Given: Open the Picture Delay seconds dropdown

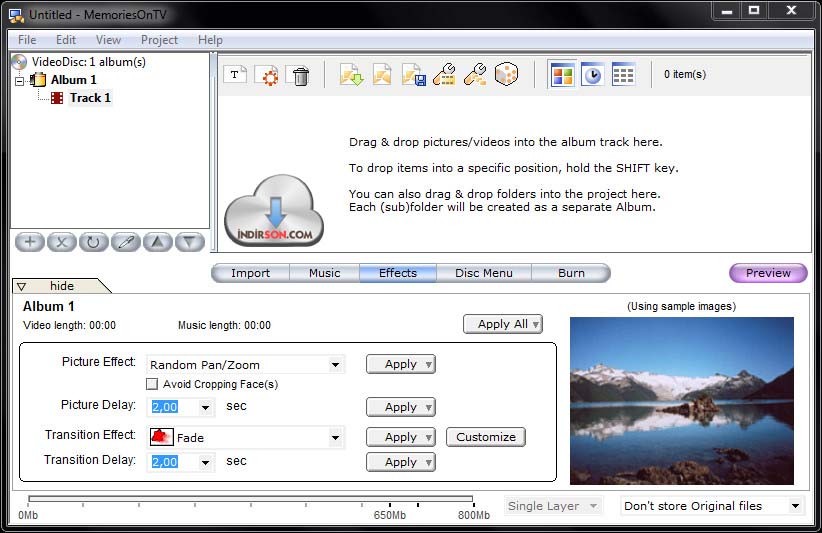Looking at the screenshot, I should pyautogui.click(x=206, y=407).
